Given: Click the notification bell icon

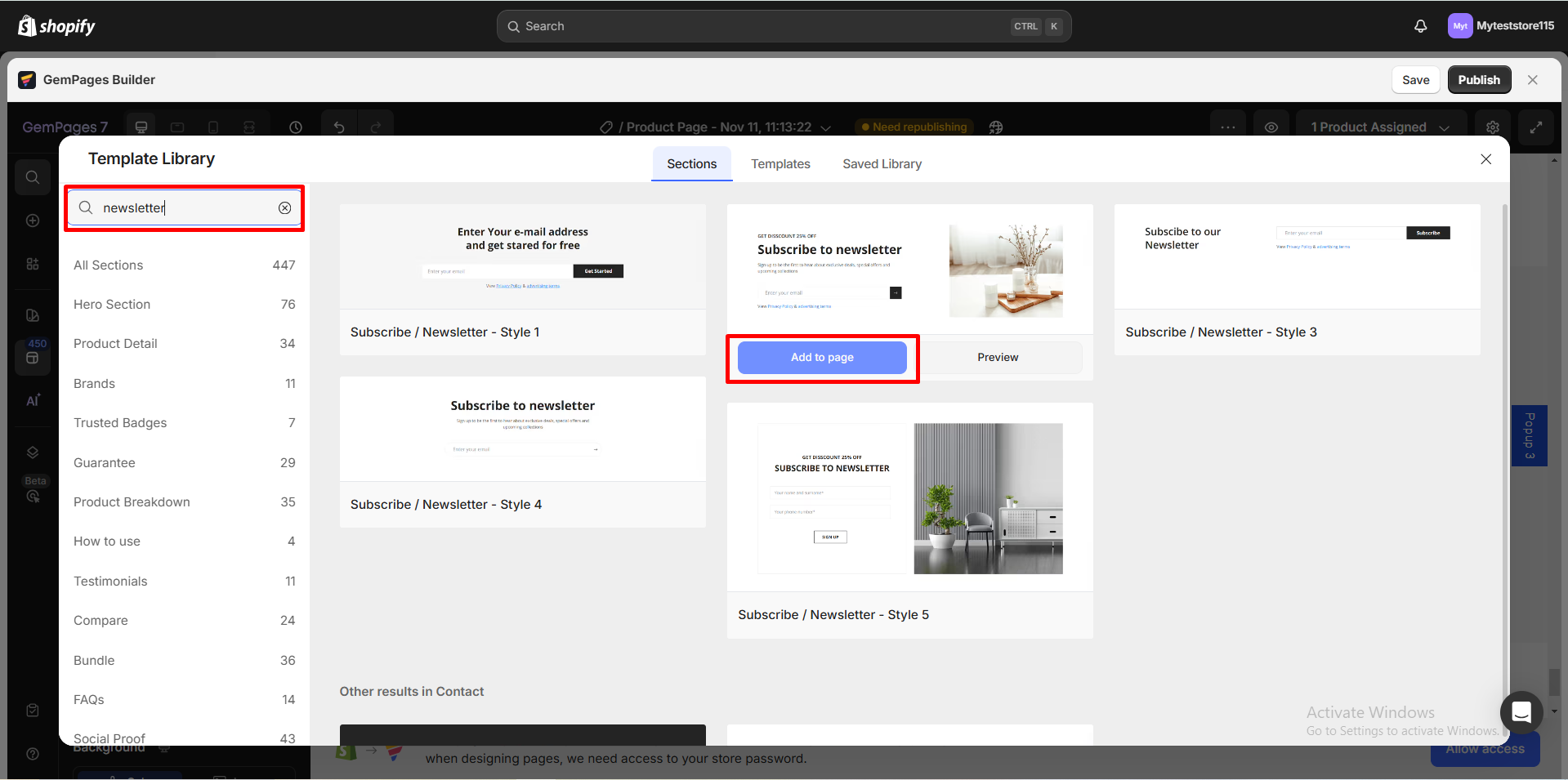Looking at the screenshot, I should [1421, 26].
